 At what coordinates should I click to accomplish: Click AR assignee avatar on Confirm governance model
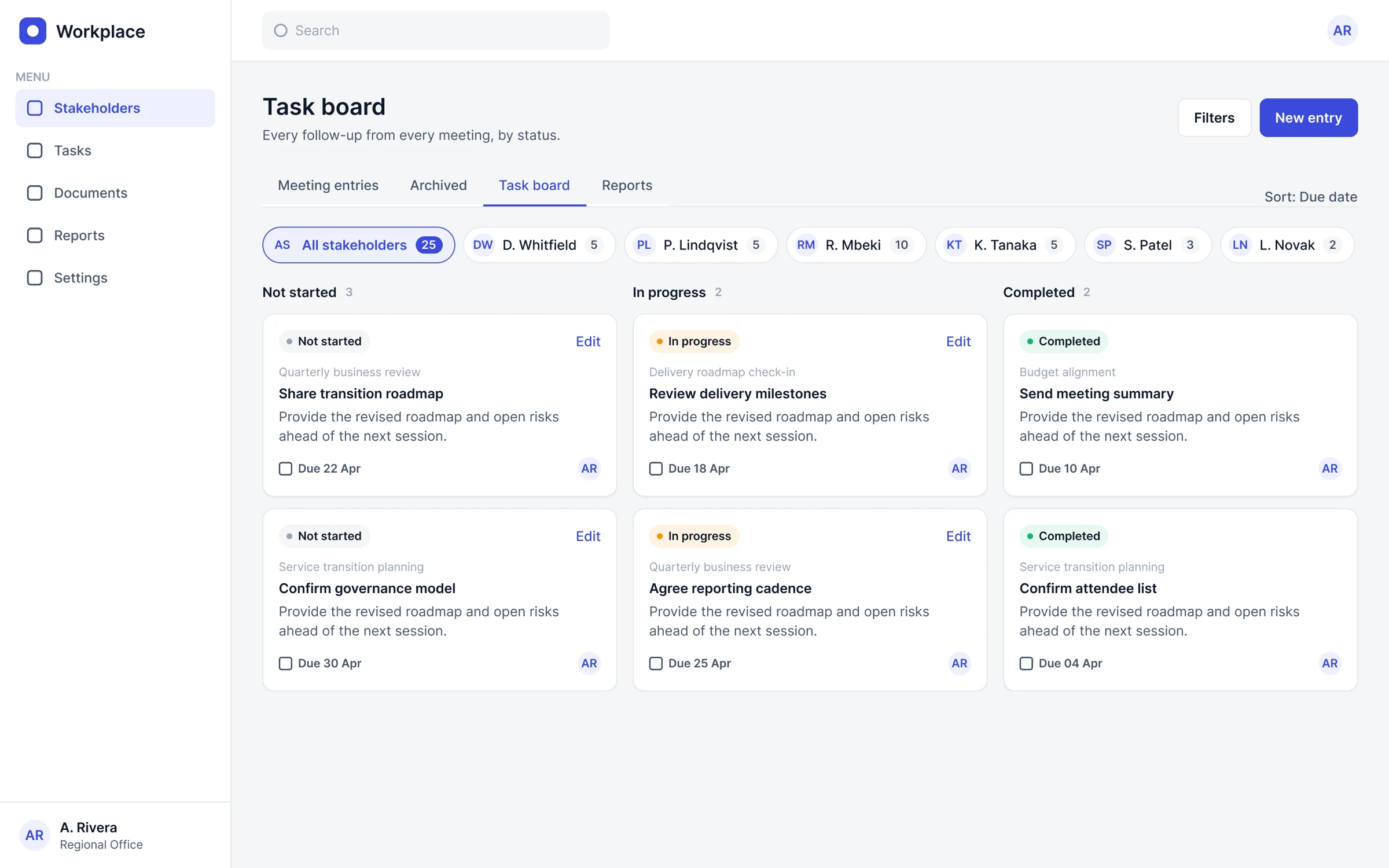(x=589, y=663)
